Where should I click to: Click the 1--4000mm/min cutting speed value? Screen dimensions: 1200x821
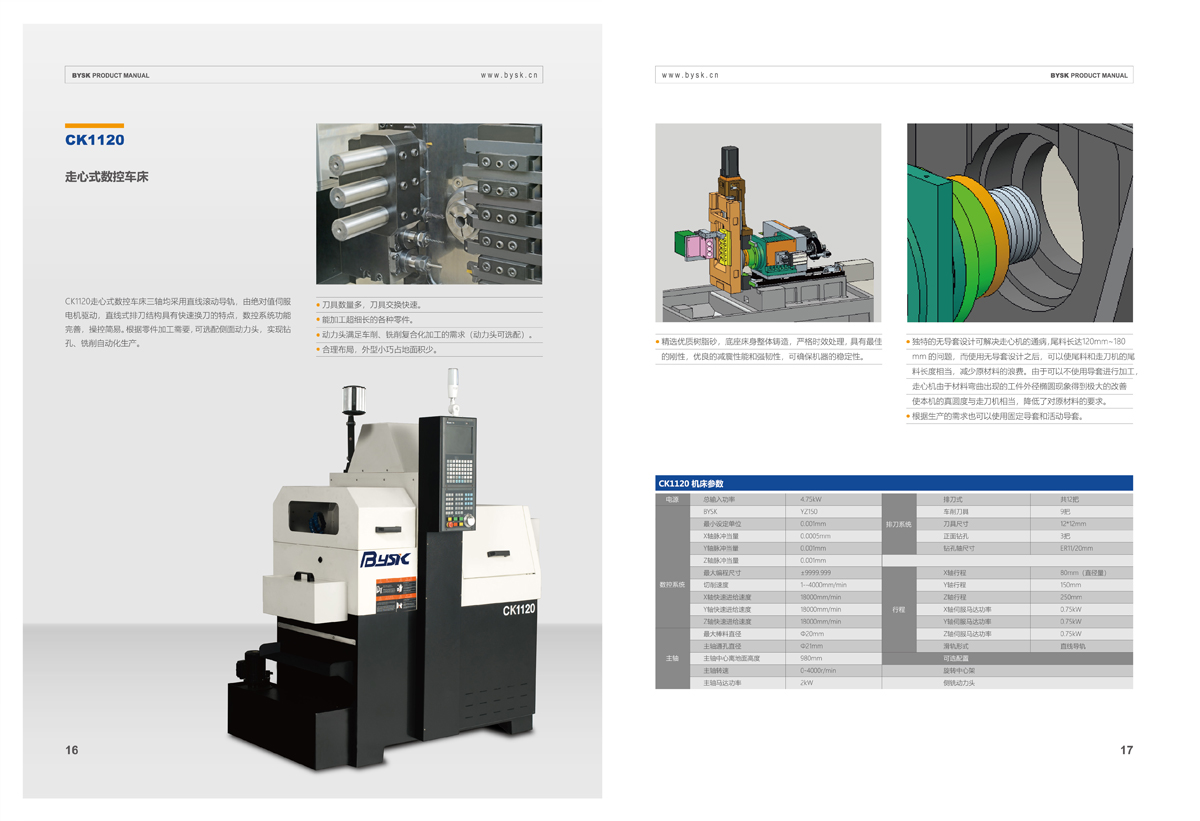click(822, 585)
